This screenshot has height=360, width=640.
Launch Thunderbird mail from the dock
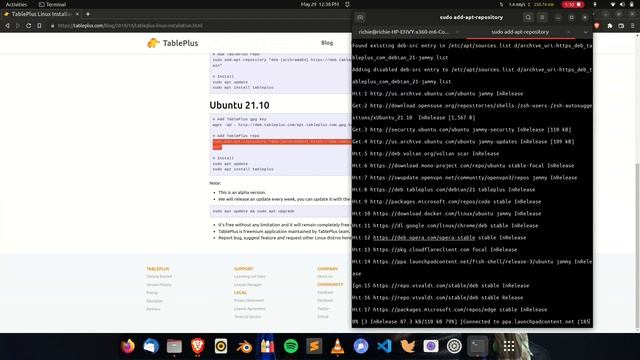point(151,346)
